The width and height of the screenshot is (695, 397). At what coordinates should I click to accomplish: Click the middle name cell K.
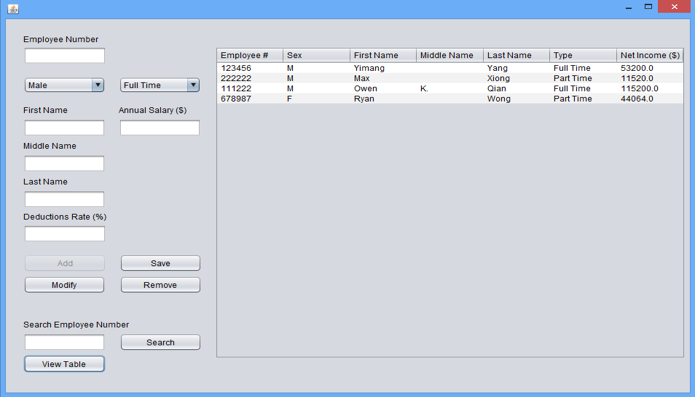coord(450,88)
